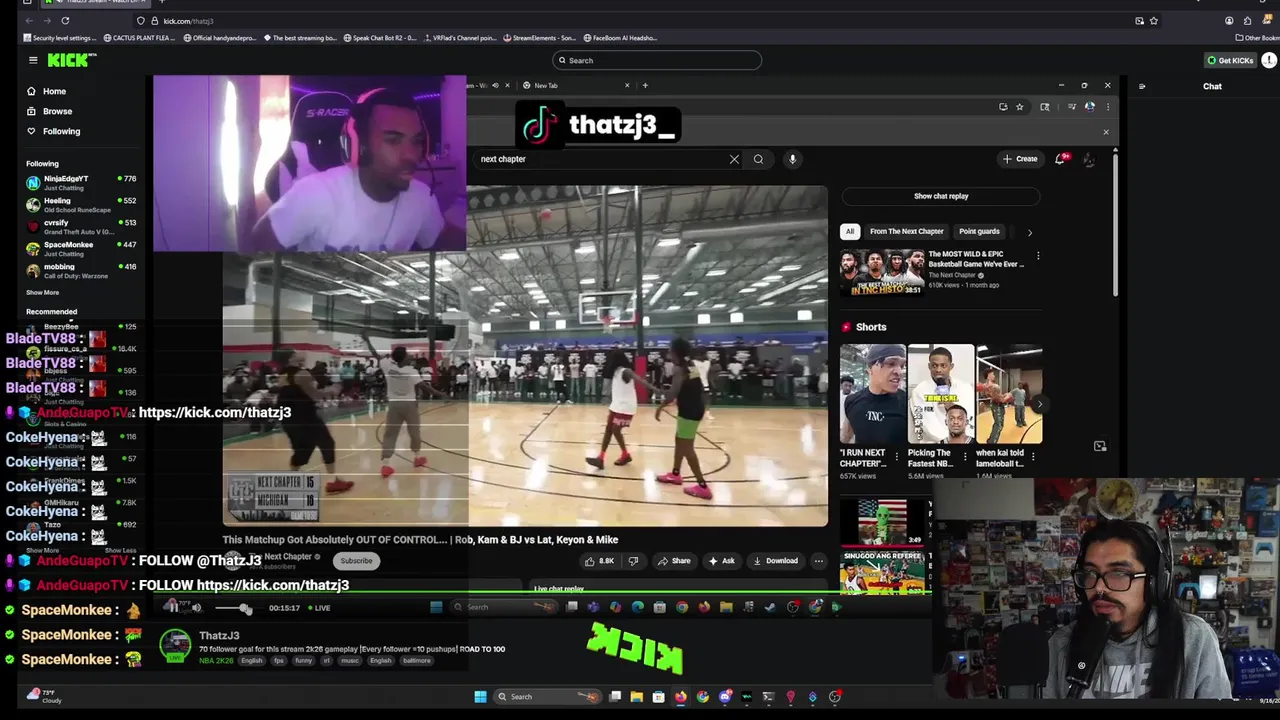Open mobbing followed channel

click(80, 270)
